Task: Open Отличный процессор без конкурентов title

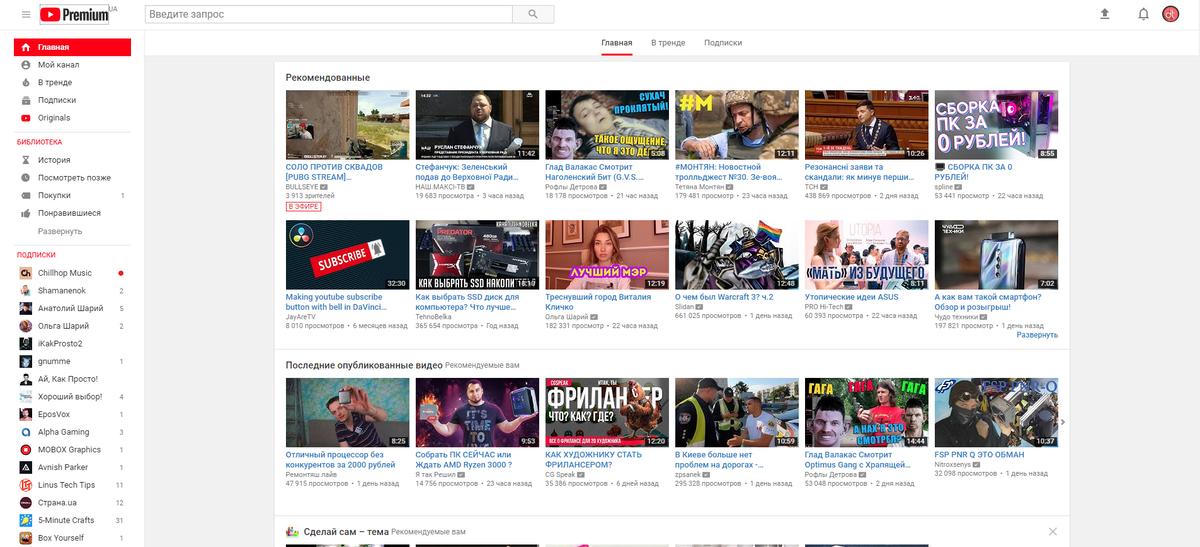Action: [341, 460]
